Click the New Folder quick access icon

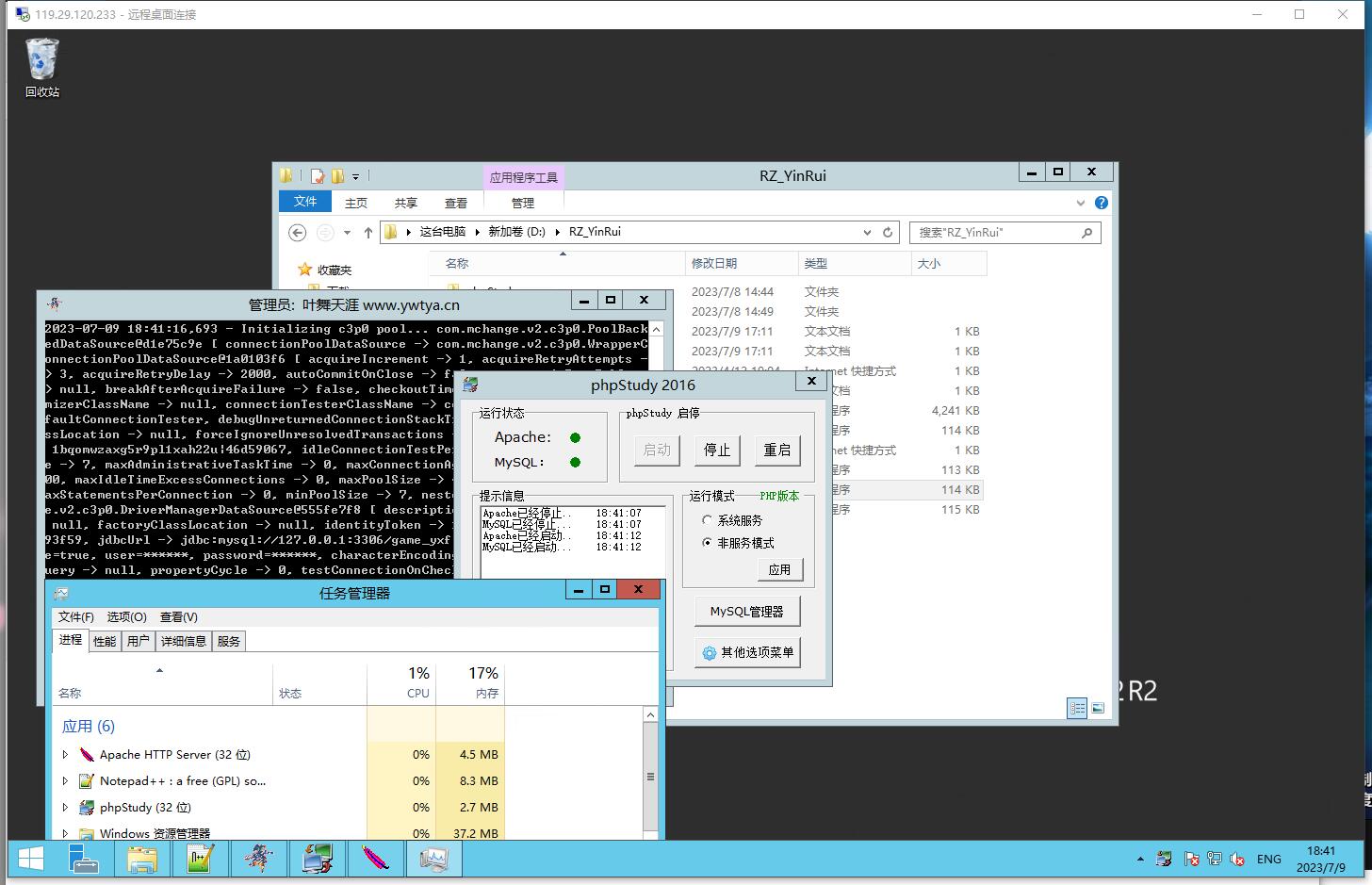point(337,175)
